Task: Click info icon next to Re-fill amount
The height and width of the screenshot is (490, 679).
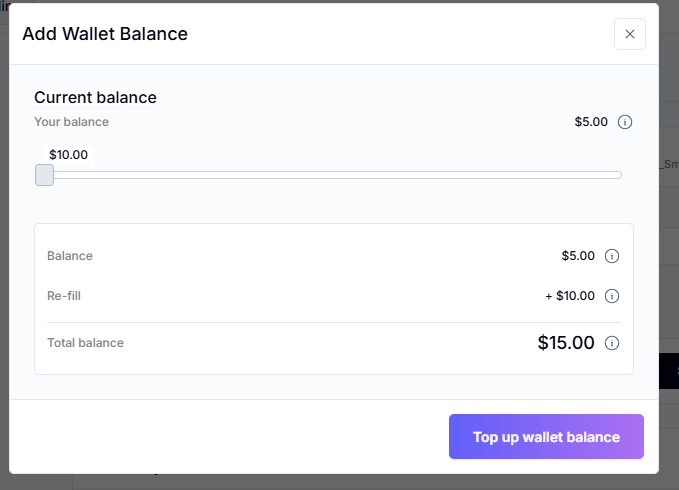Action: pos(612,296)
